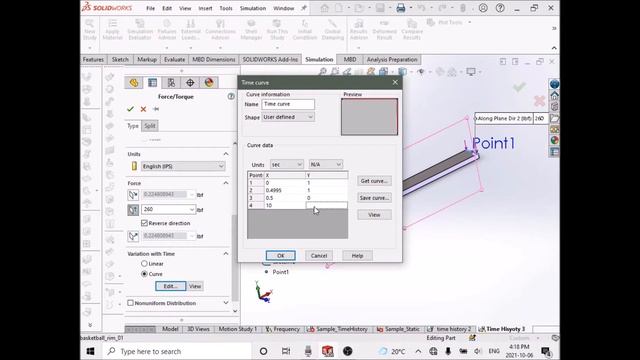The width and height of the screenshot is (640, 360).
Task: Switch to the Split tab in Force/Torque
Action: click(x=150, y=126)
